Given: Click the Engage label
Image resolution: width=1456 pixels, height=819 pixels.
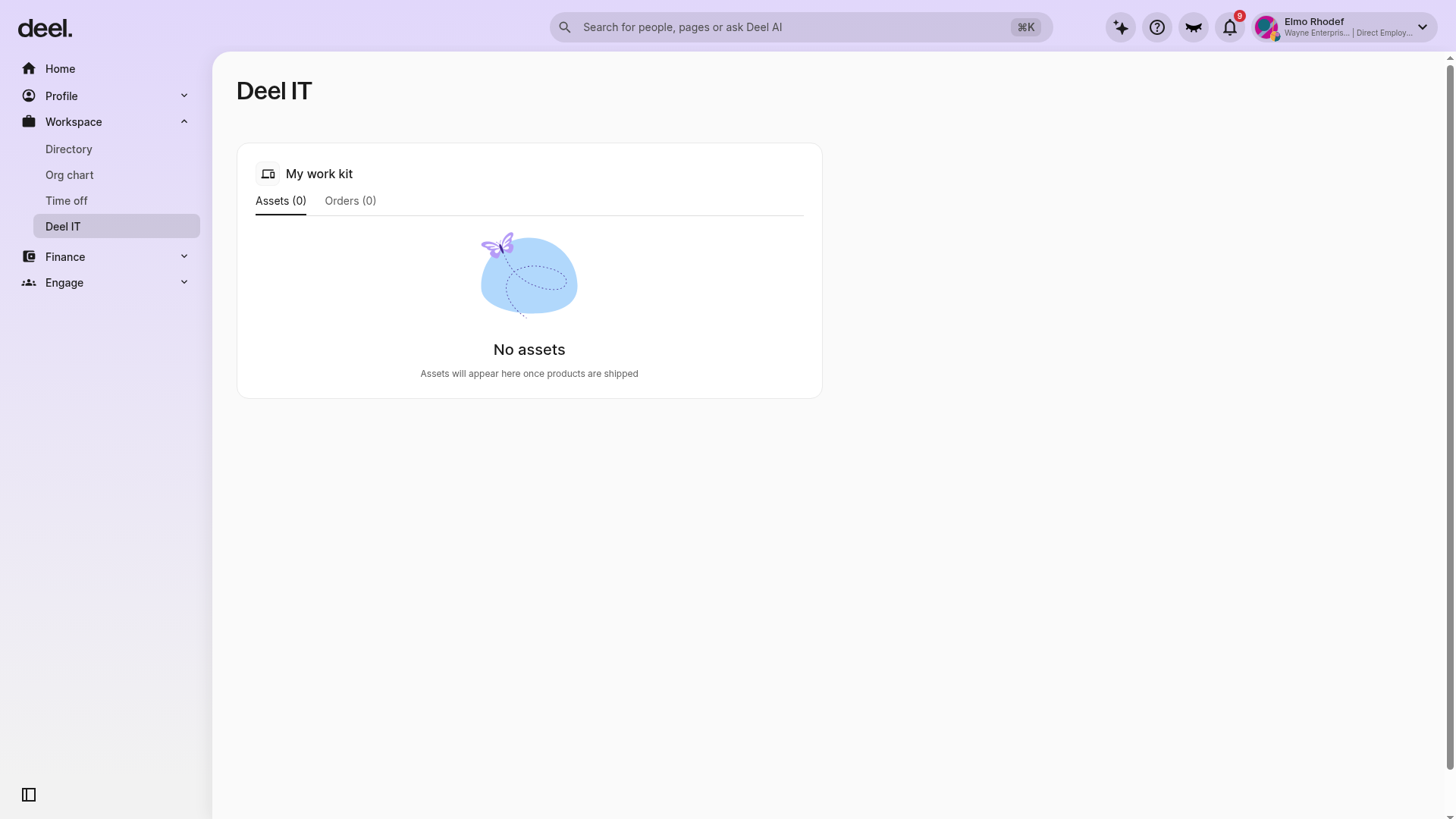Looking at the screenshot, I should 64,283.
